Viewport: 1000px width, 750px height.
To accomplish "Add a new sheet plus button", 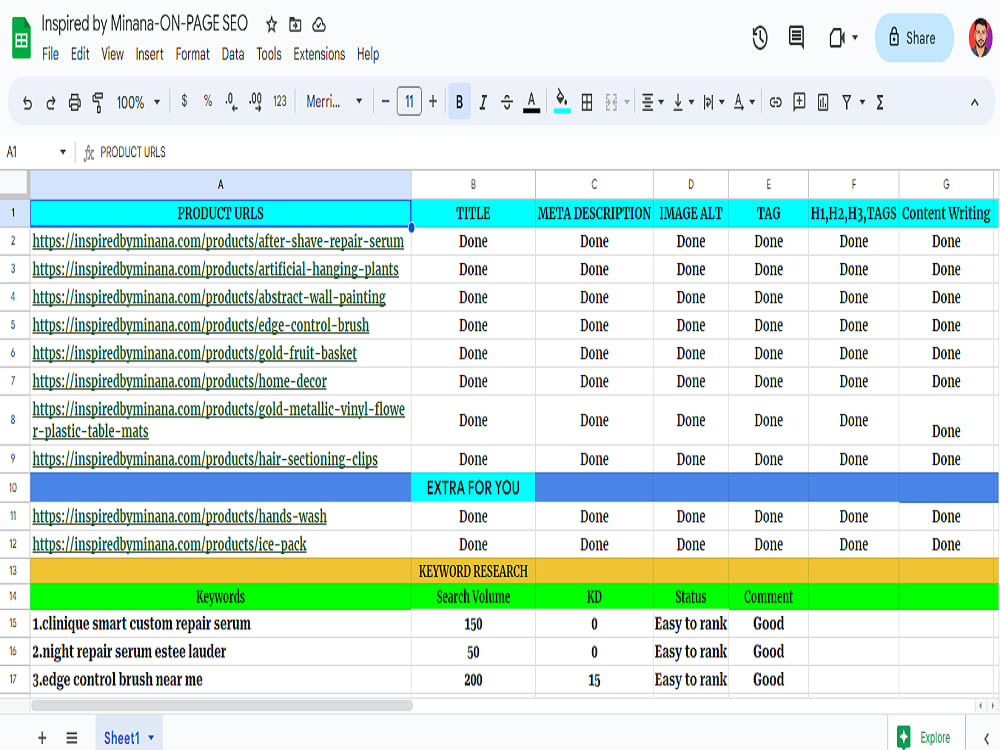I will [42, 738].
